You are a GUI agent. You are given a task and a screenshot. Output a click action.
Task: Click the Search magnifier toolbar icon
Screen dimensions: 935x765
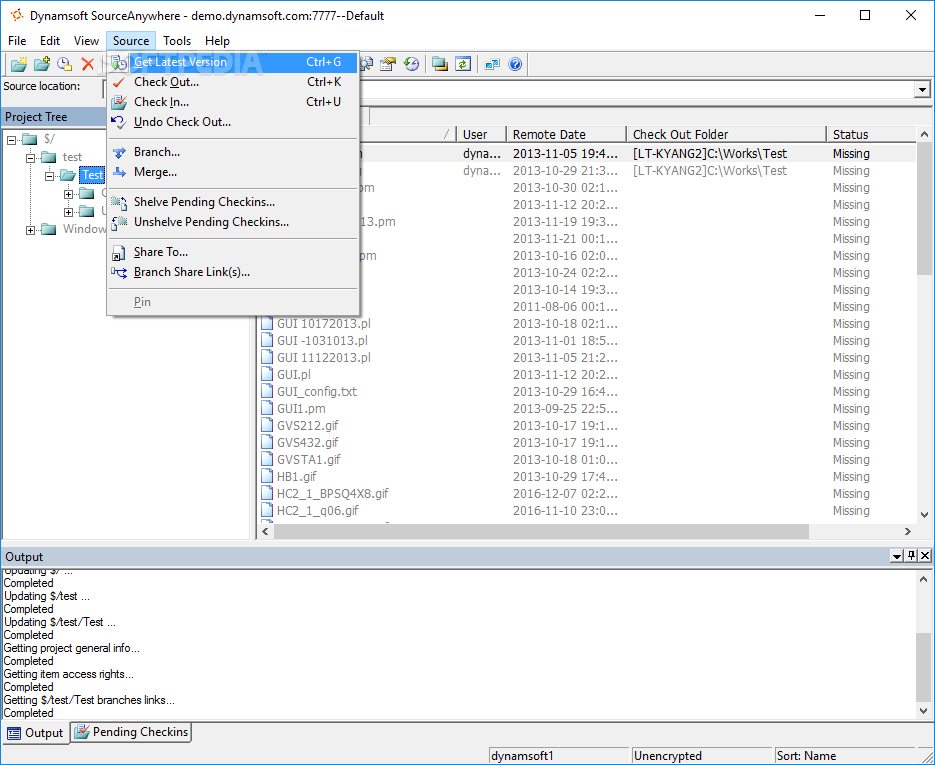point(366,64)
